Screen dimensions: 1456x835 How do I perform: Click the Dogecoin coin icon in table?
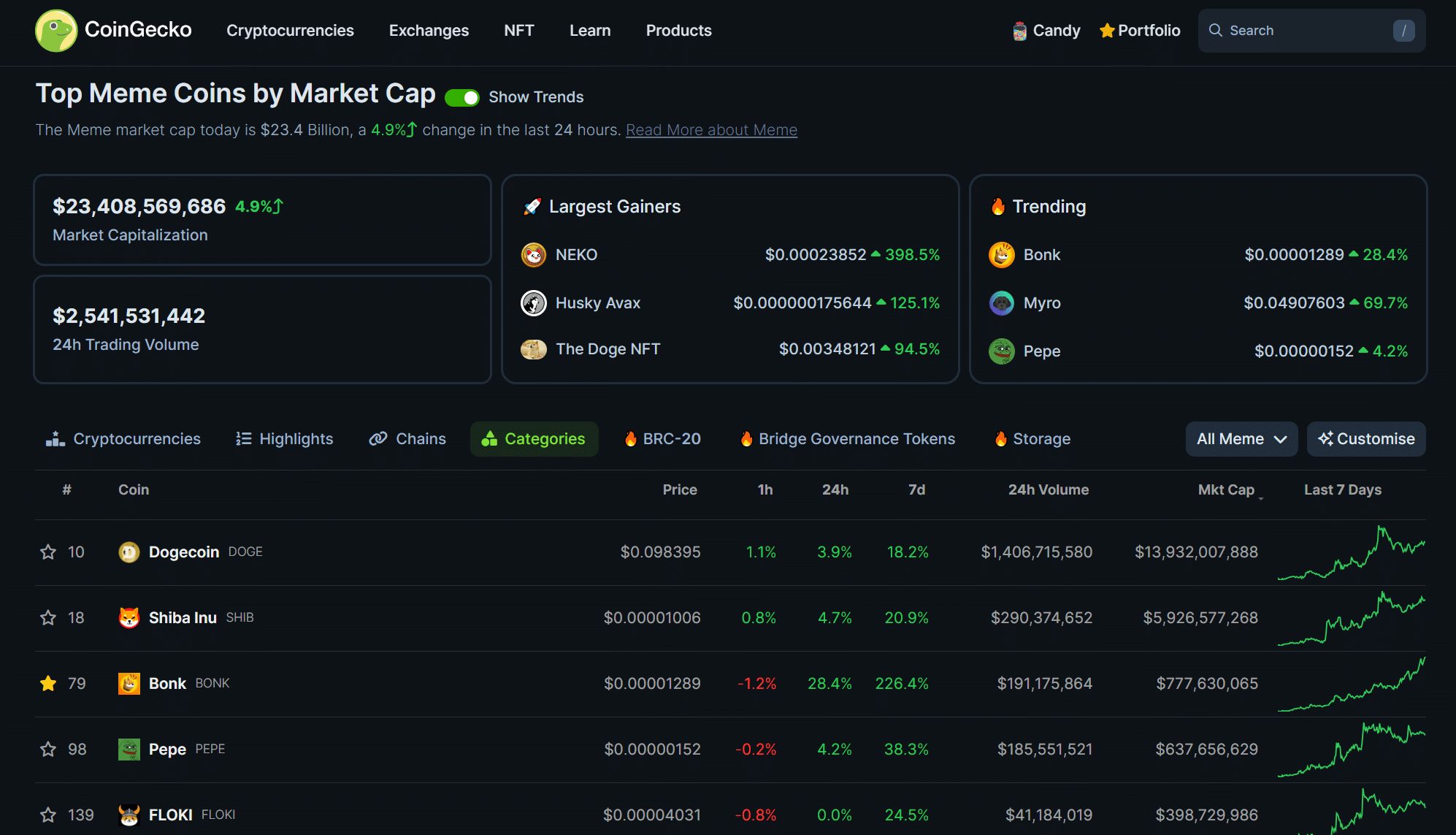click(129, 552)
